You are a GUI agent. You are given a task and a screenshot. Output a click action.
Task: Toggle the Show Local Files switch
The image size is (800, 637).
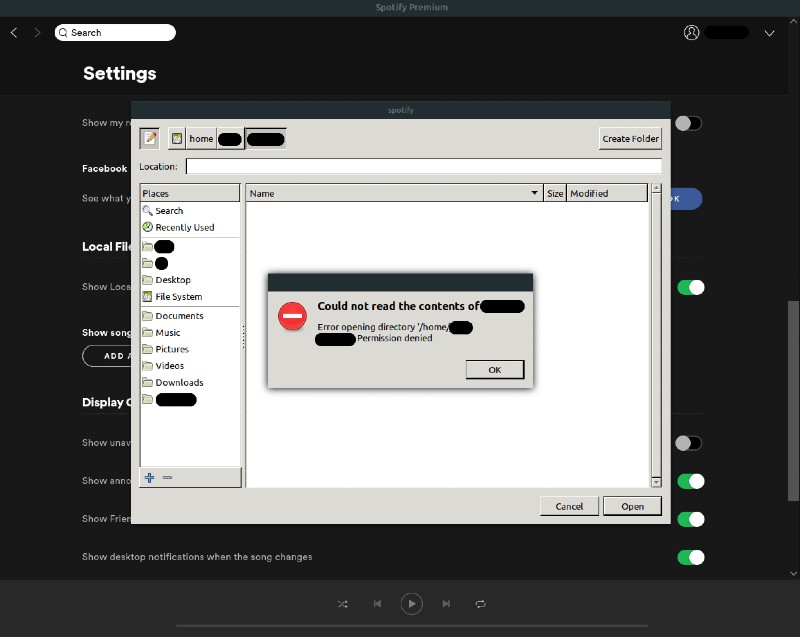click(691, 288)
